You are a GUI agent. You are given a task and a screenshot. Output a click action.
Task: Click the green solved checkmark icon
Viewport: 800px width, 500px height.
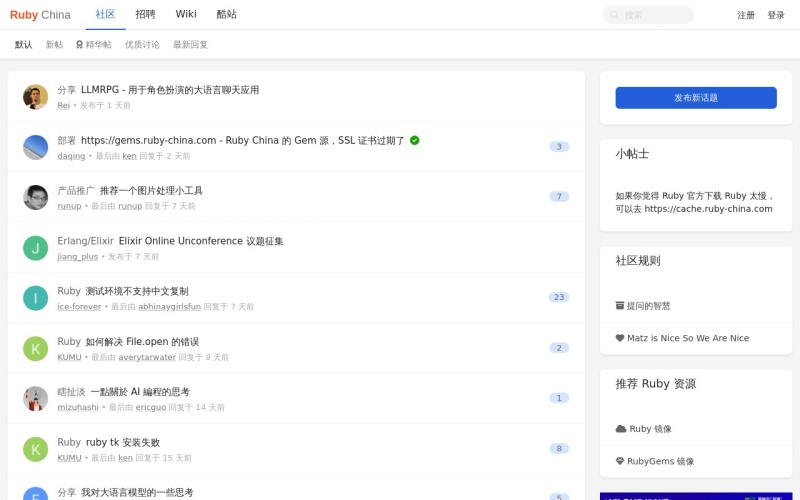pyautogui.click(x=415, y=140)
